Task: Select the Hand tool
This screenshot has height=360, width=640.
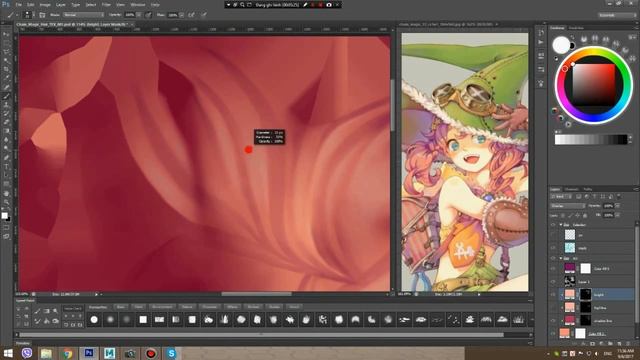Action: click(x=6, y=193)
